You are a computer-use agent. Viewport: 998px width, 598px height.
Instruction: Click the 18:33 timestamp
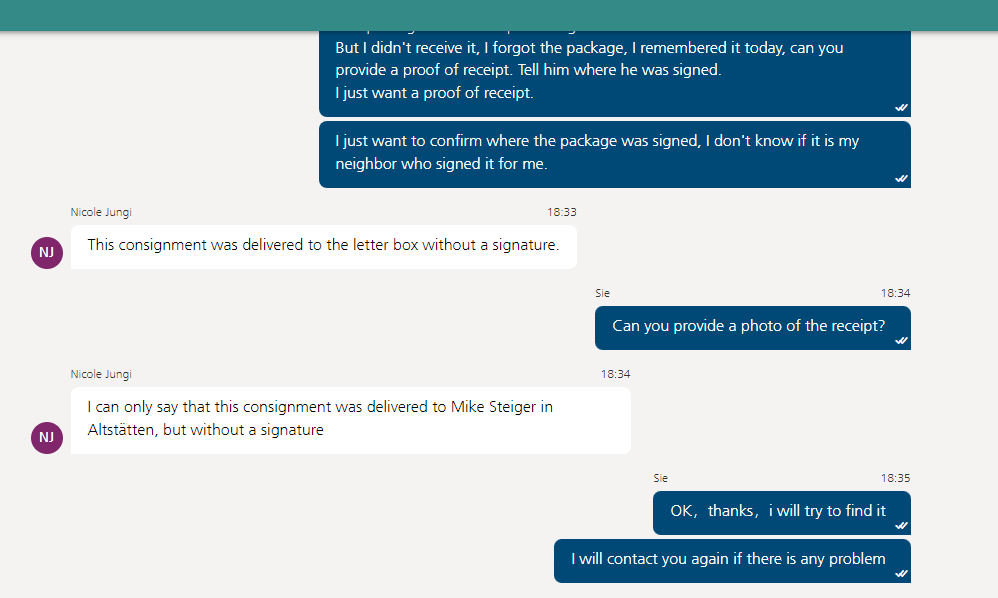click(561, 212)
